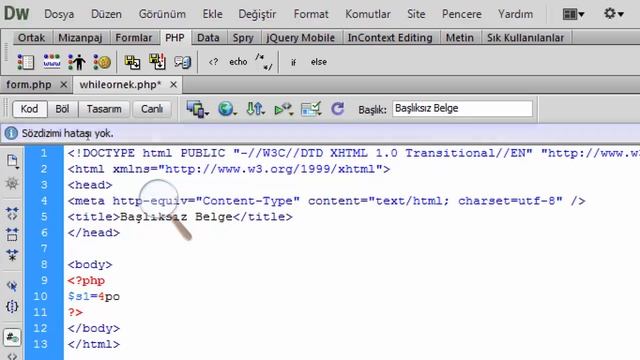
Task: Click the Başlık title input field
Action: tap(462, 109)
